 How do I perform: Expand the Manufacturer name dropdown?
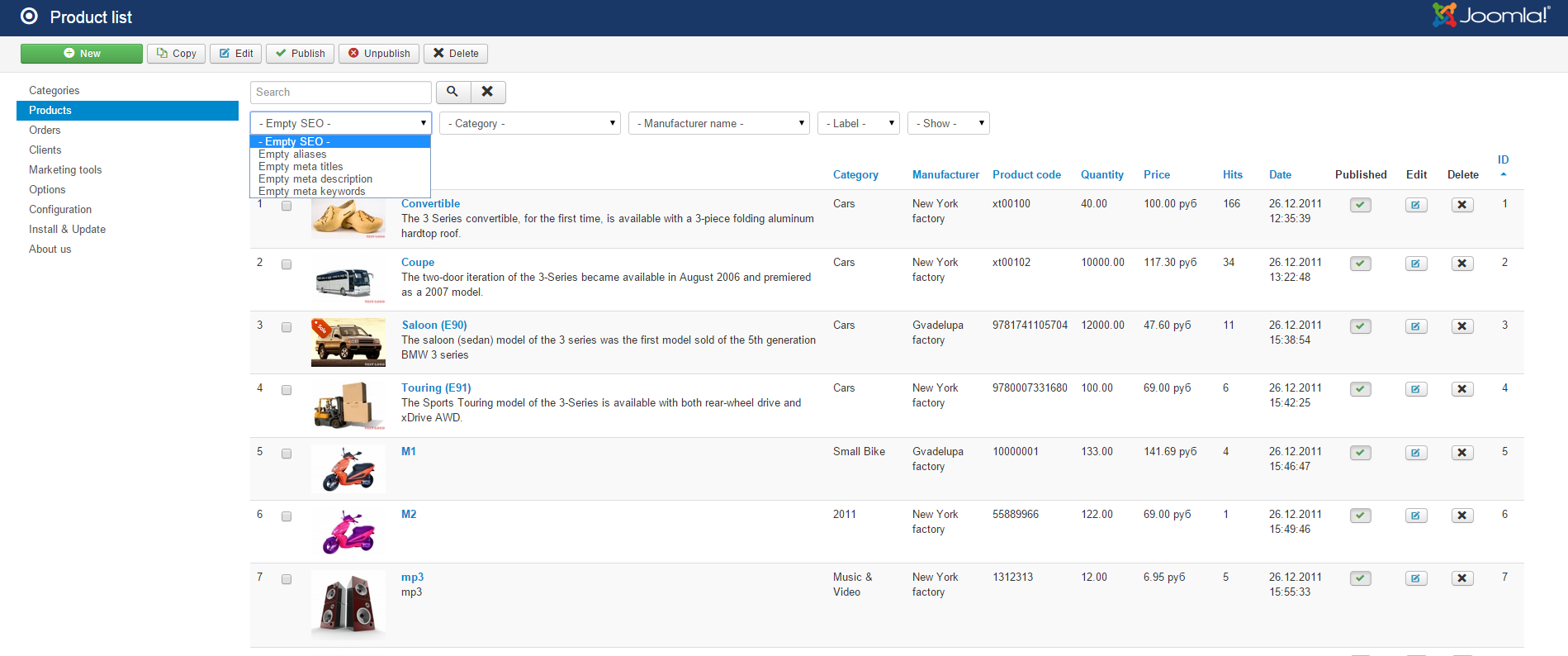[x=718, y=123]
